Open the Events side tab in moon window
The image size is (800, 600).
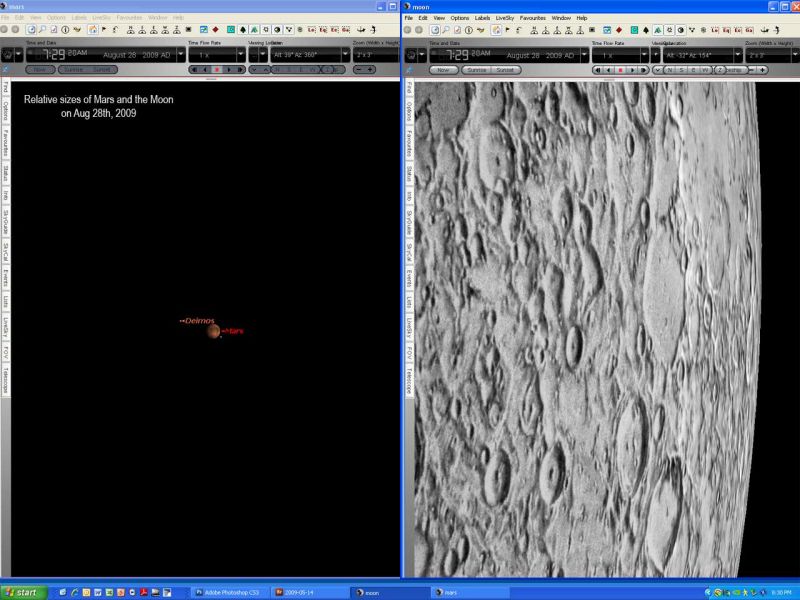(x=409, y=279)
